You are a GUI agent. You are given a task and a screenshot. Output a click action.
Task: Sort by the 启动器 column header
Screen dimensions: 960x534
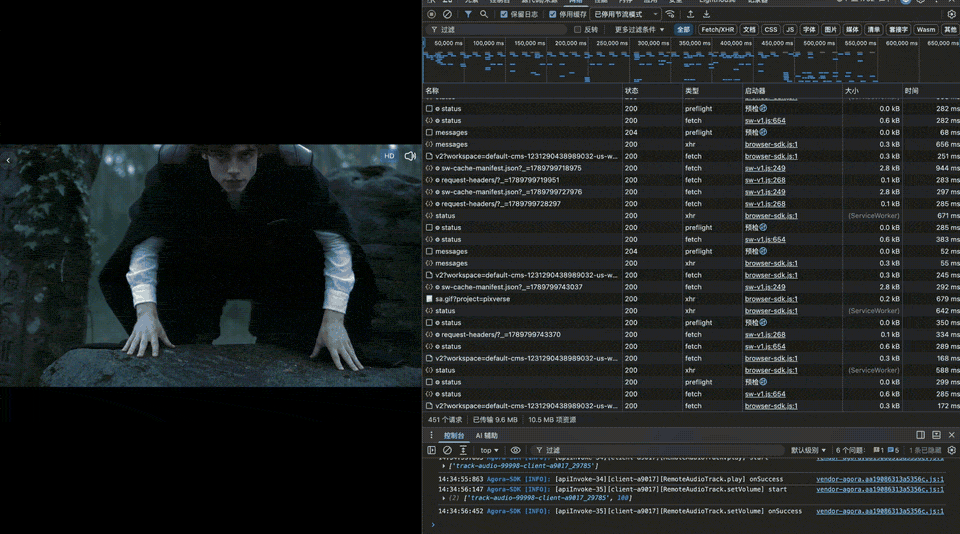click(x=792, y=91)
